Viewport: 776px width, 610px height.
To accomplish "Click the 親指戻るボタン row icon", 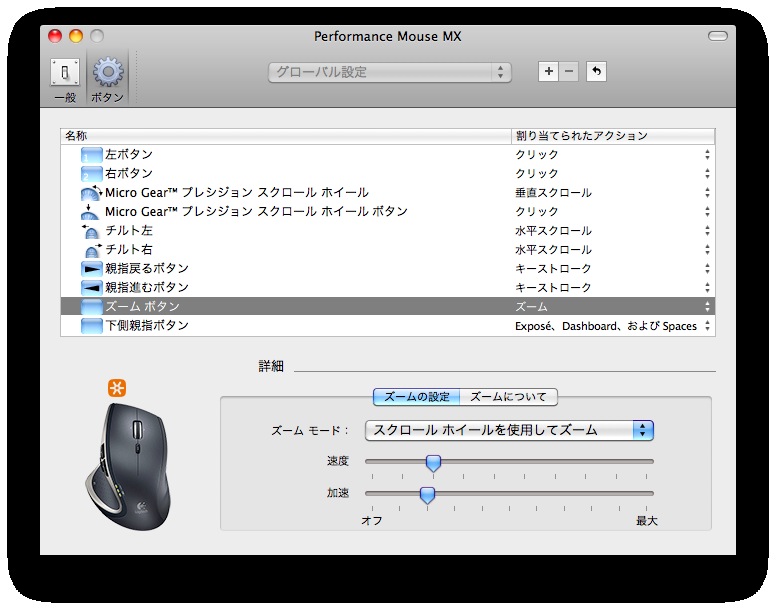I will coord(91,269).
